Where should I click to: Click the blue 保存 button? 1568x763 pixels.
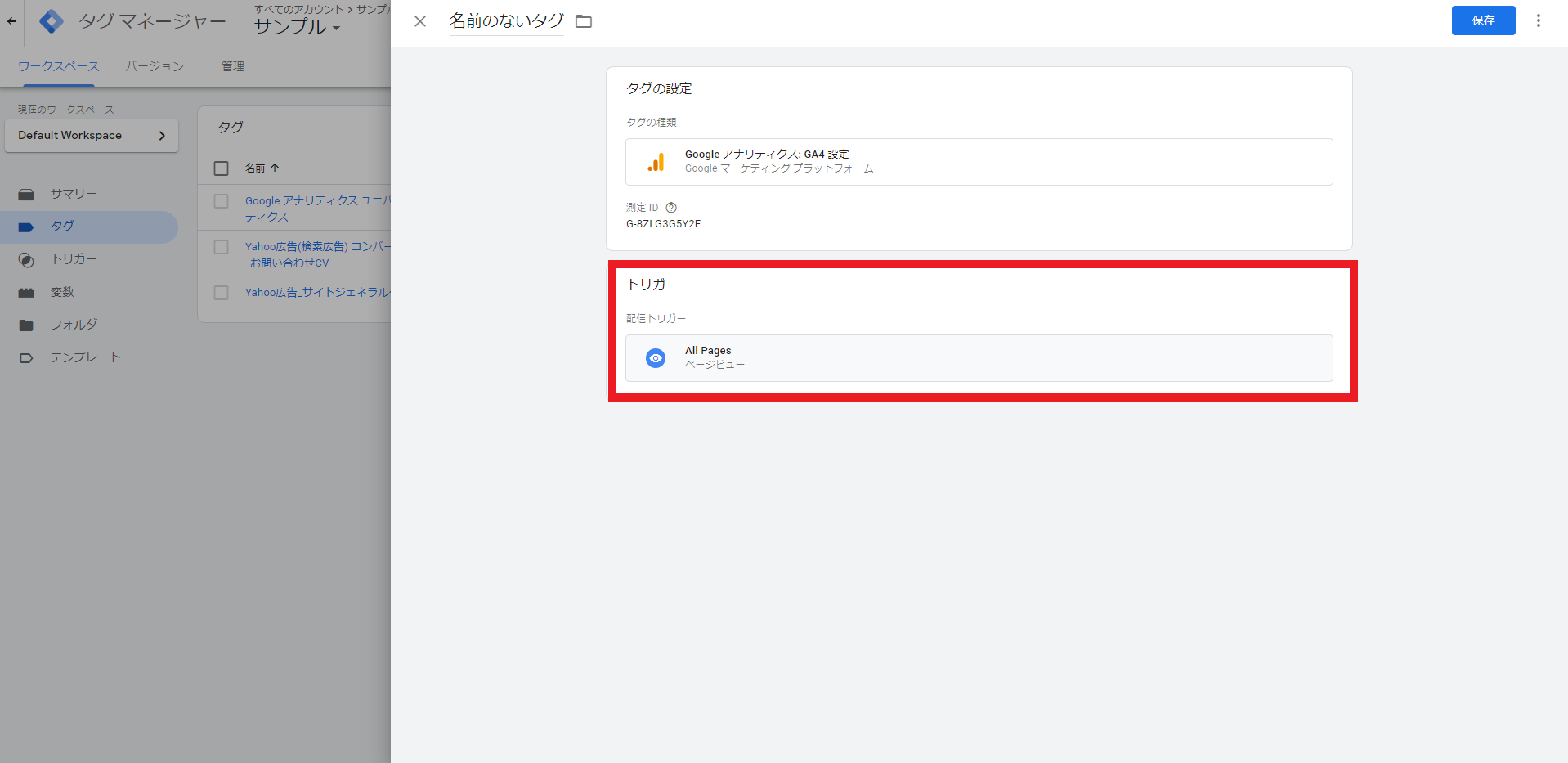tap(1483, 20)
